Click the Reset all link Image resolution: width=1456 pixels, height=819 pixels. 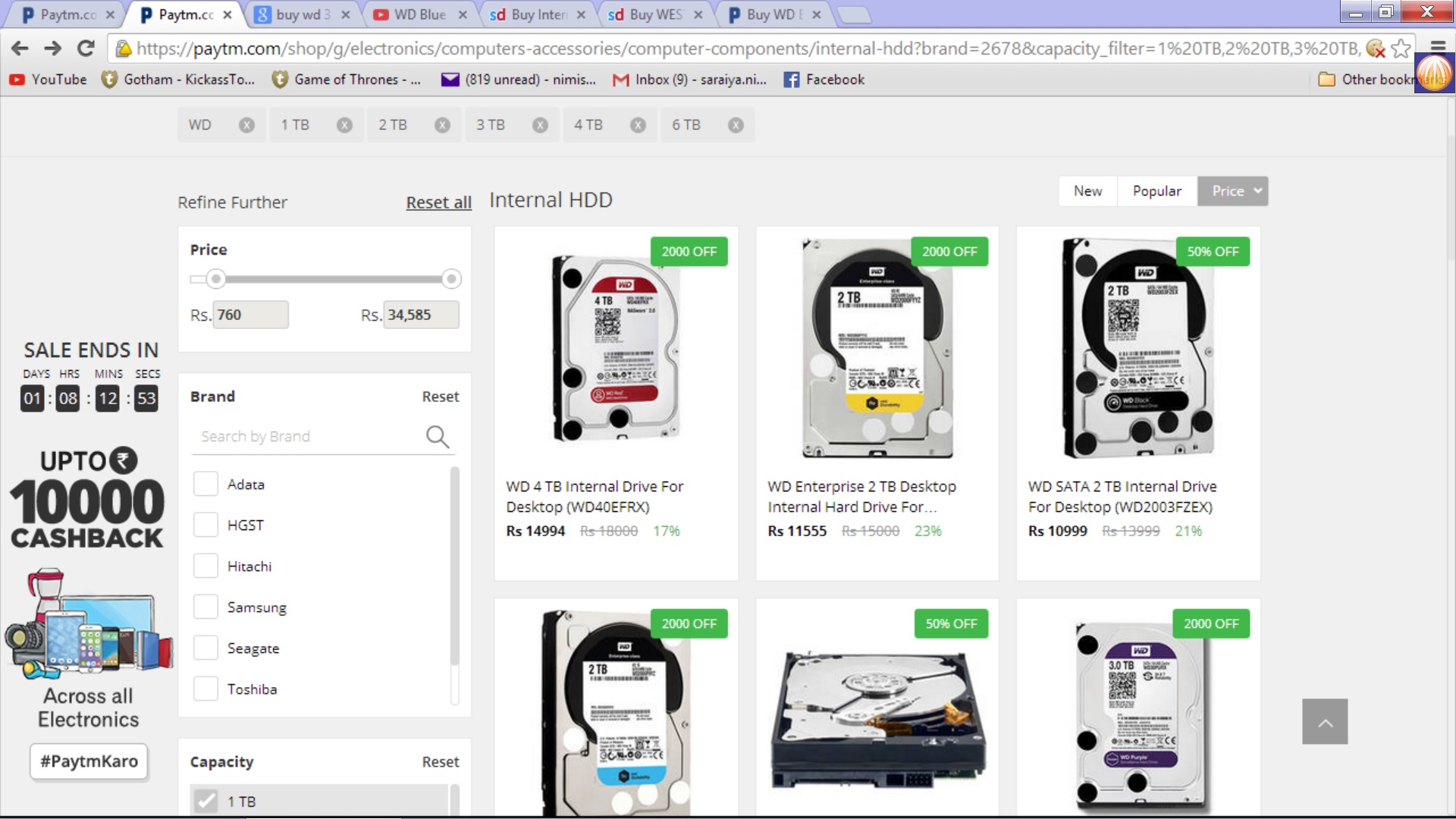(438, 202)
